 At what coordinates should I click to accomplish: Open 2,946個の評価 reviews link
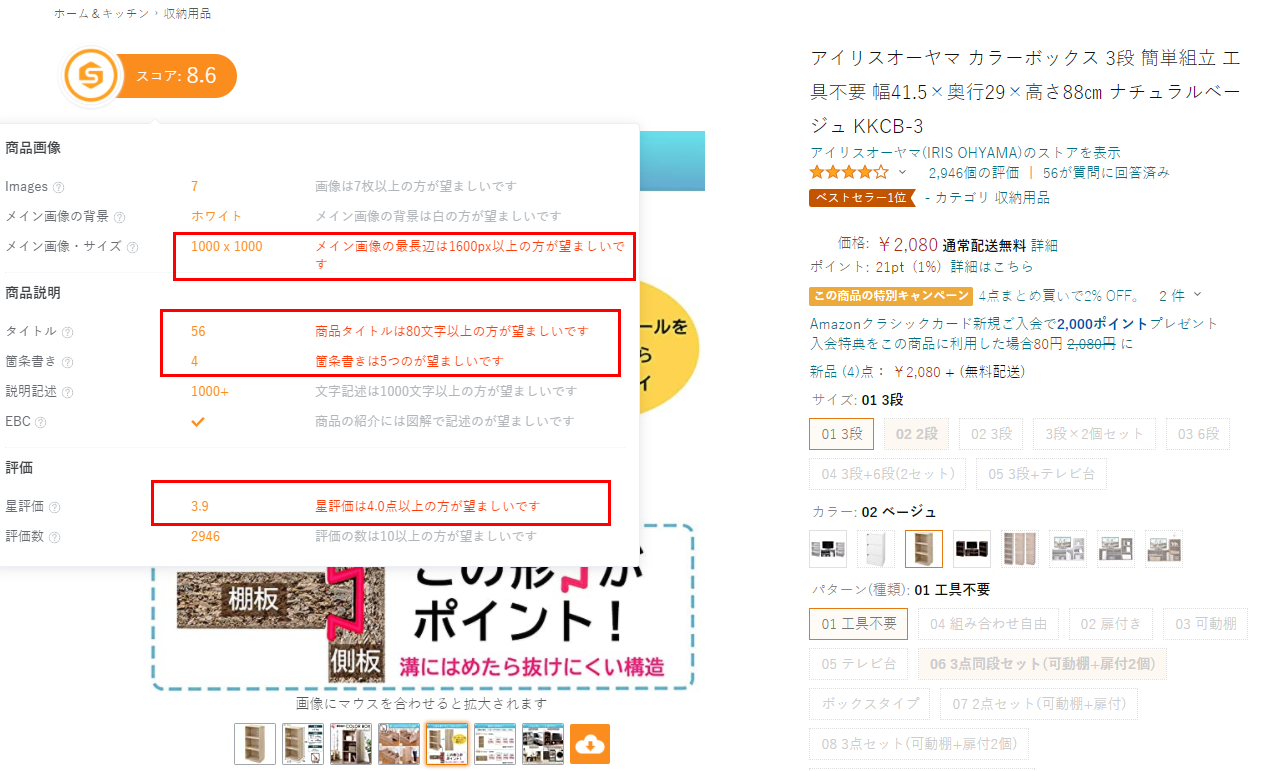pos(974,172)
